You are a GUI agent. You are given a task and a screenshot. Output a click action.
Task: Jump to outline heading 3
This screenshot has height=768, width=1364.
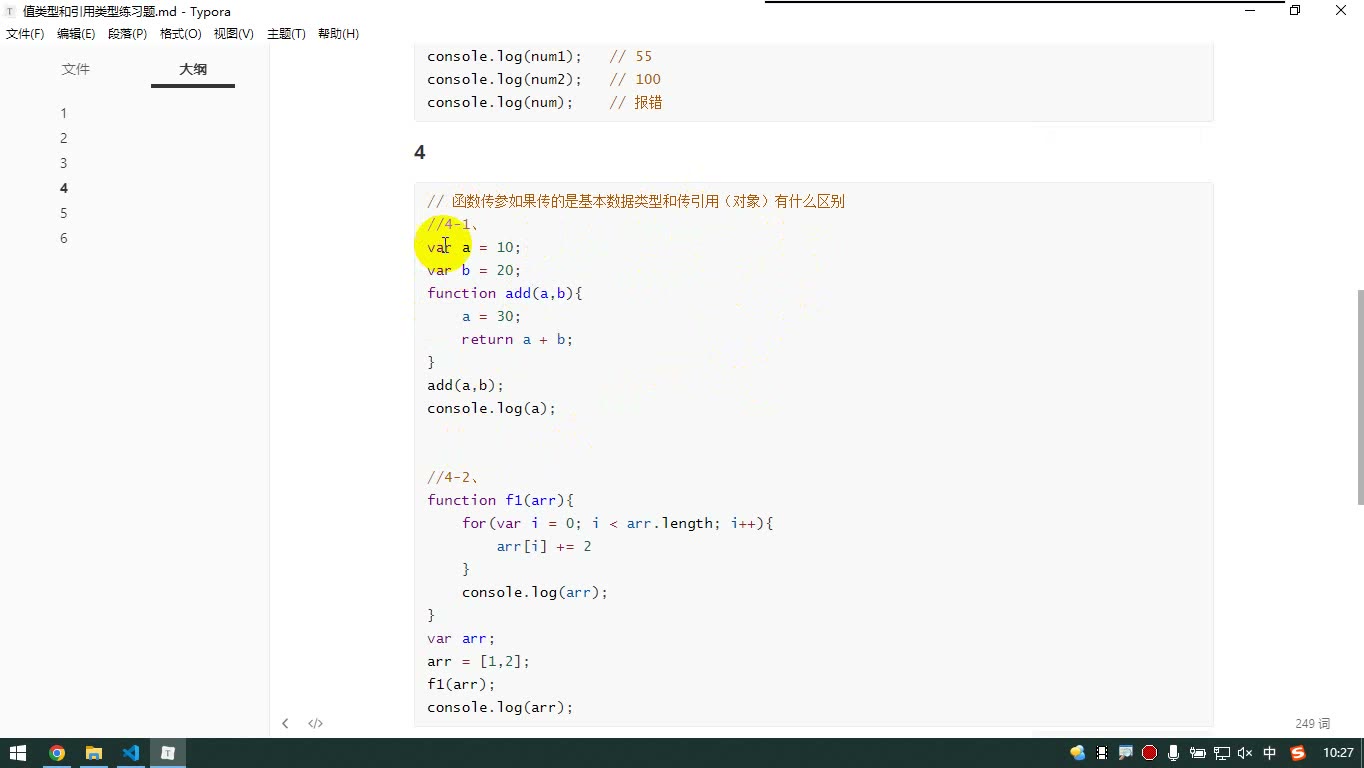coord(64,163)
